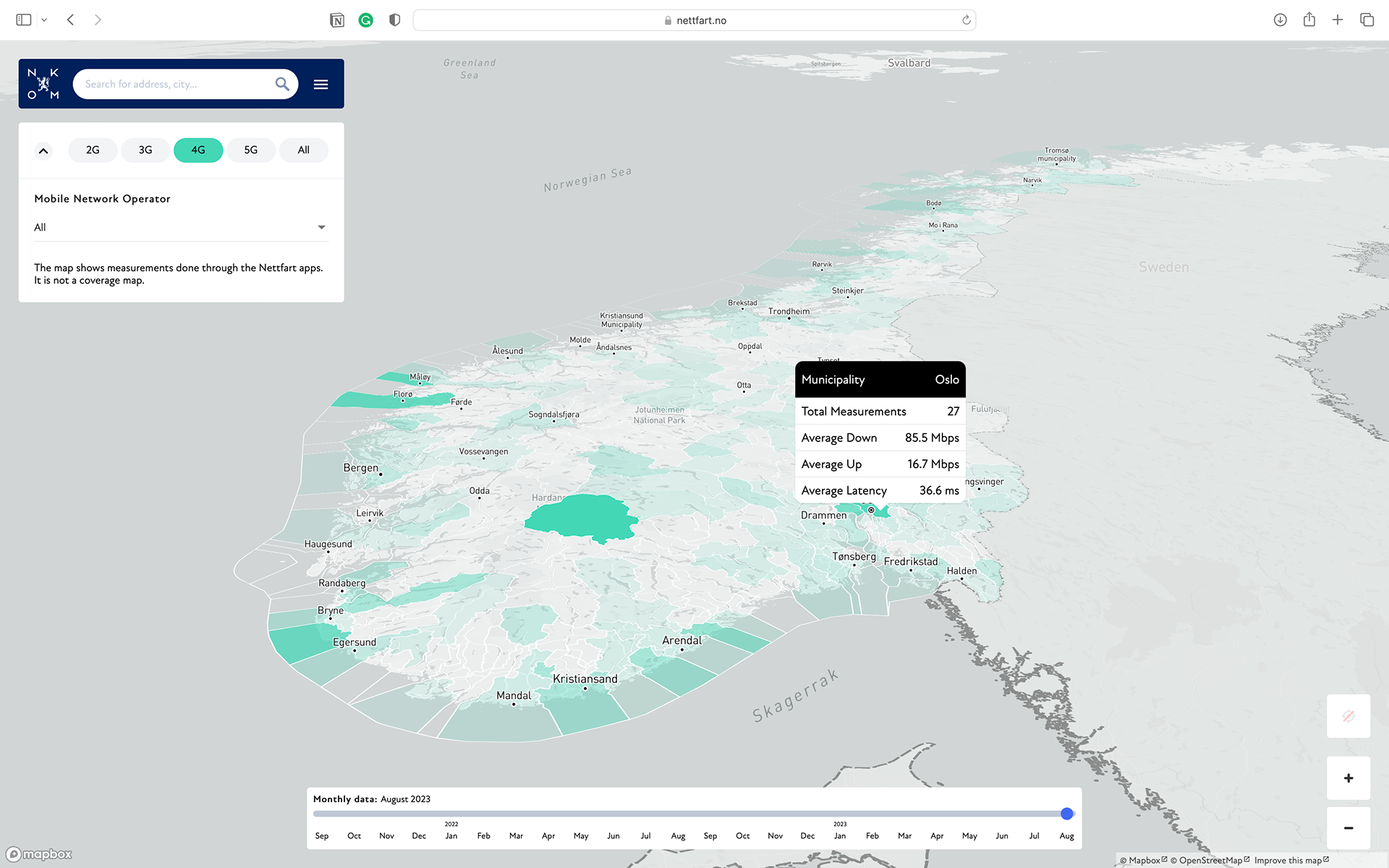Collapse the filter panel with the chevron

43,150
